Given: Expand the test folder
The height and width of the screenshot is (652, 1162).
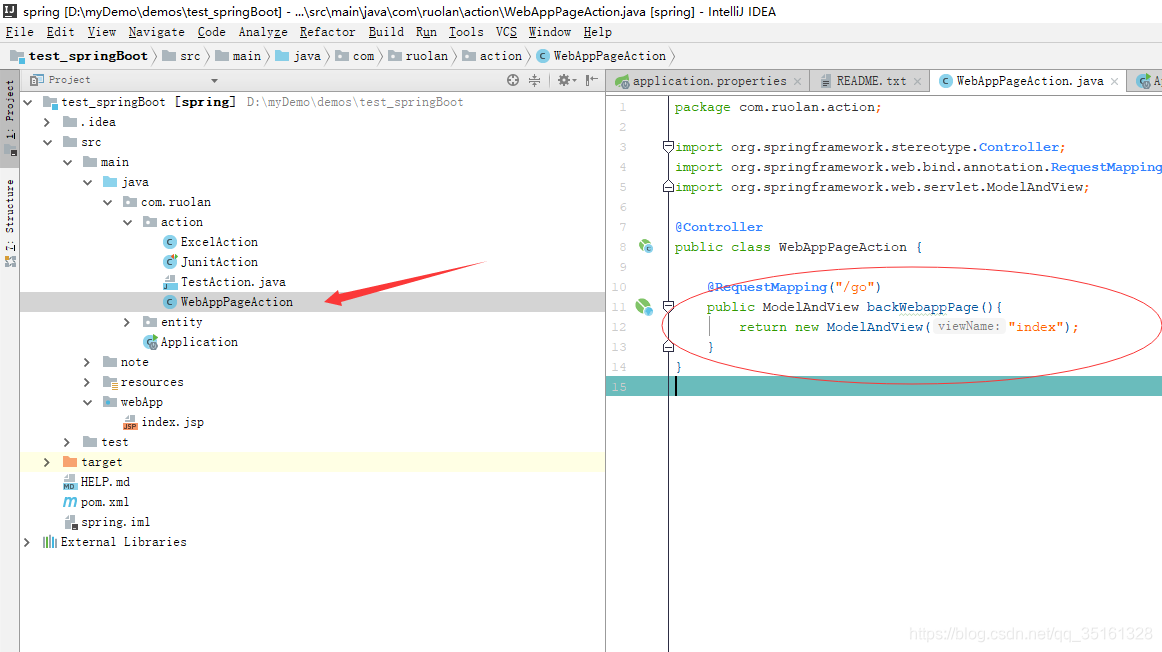Looking at the screenshot, I should pos(67,442).
